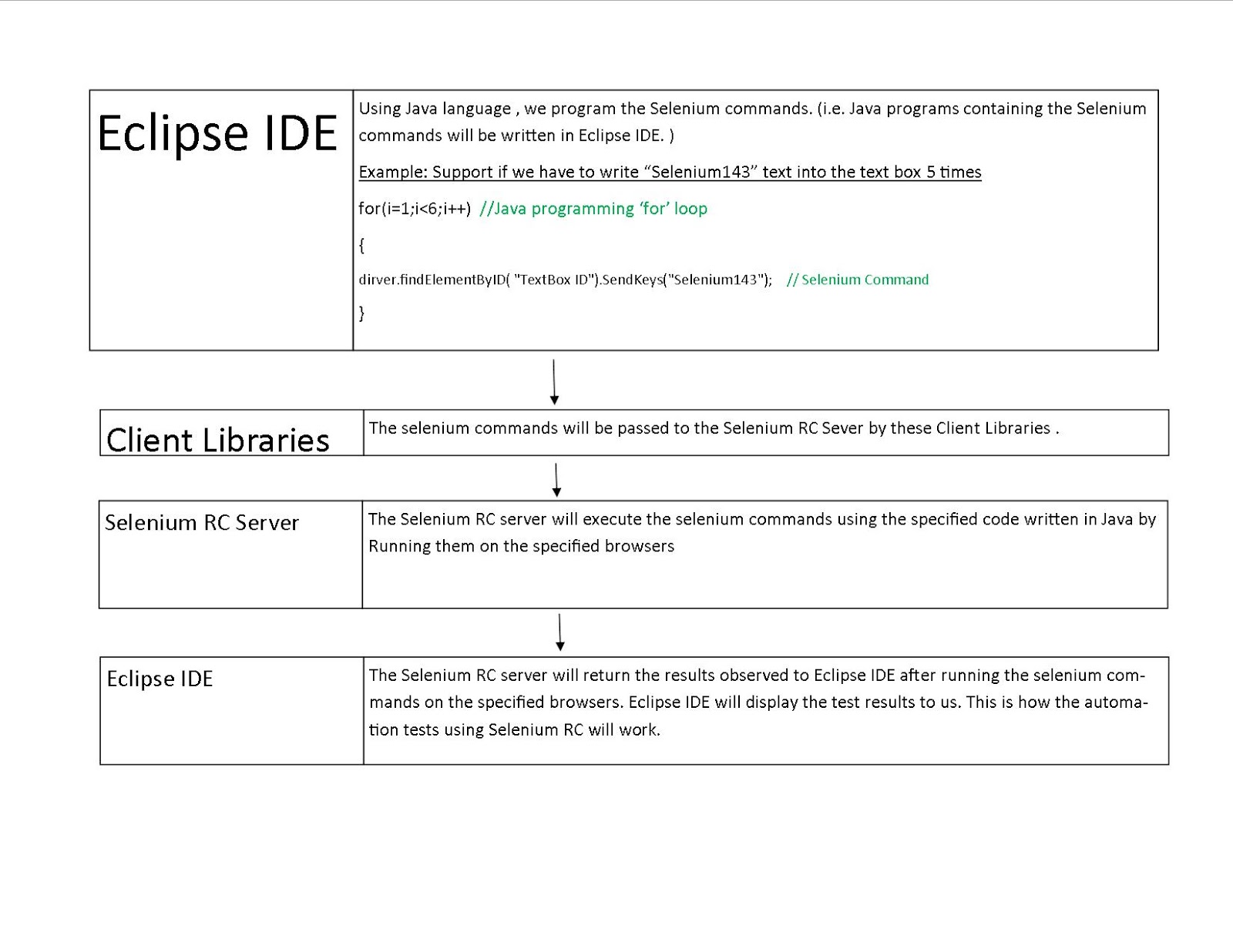Click the opening curly brace in the code
Viewport: 1233px width, 952px height.
361,246
